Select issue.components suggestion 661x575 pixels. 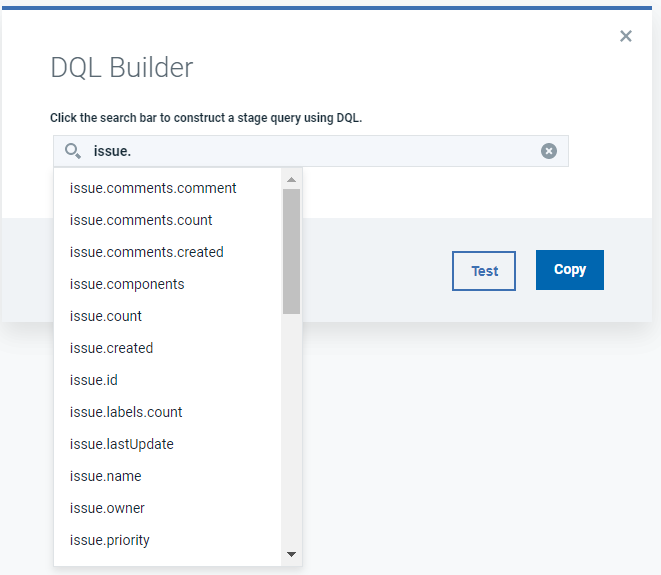[127, 284]
